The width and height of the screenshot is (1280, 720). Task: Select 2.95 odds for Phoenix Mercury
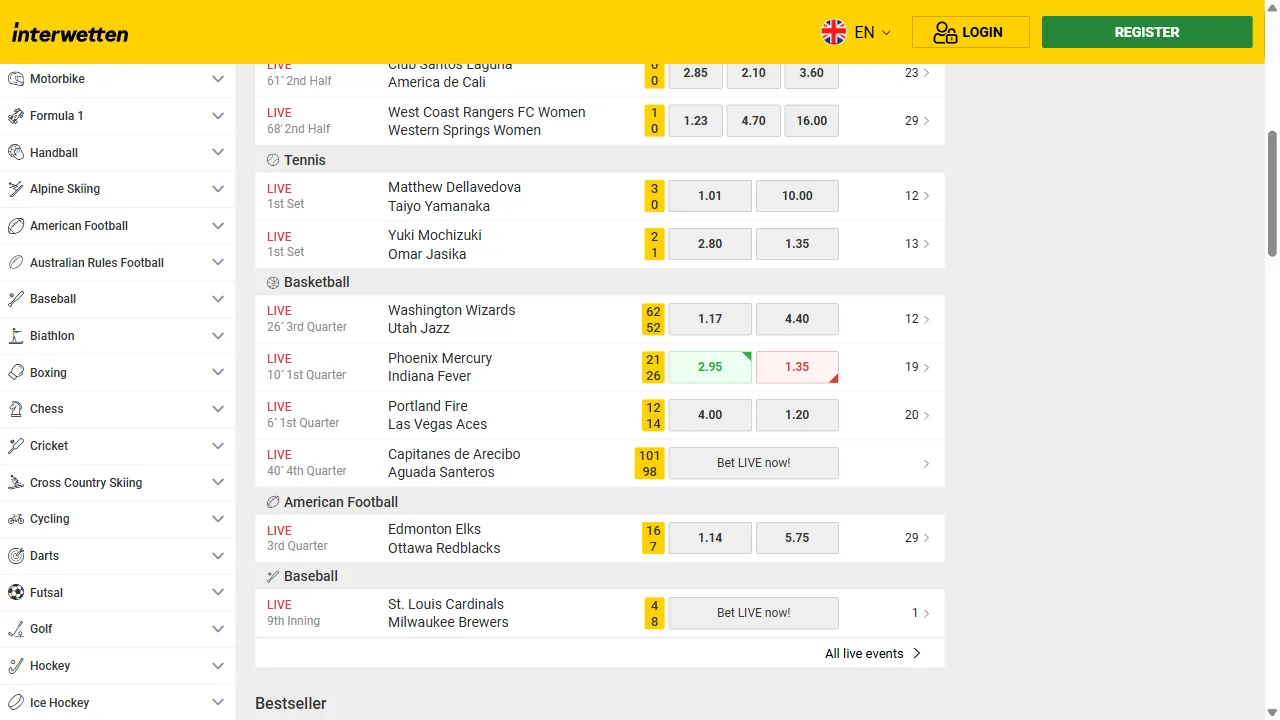(x=710, y=367)
